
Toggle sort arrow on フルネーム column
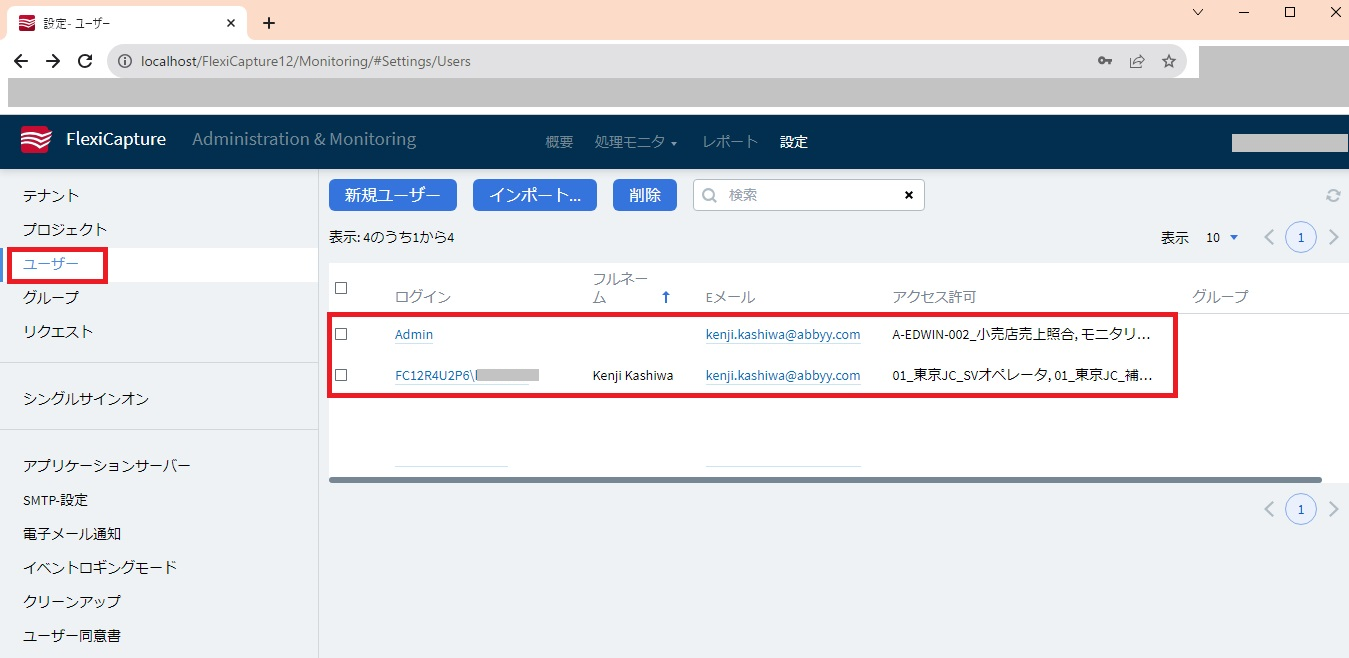tap(666, 297)
